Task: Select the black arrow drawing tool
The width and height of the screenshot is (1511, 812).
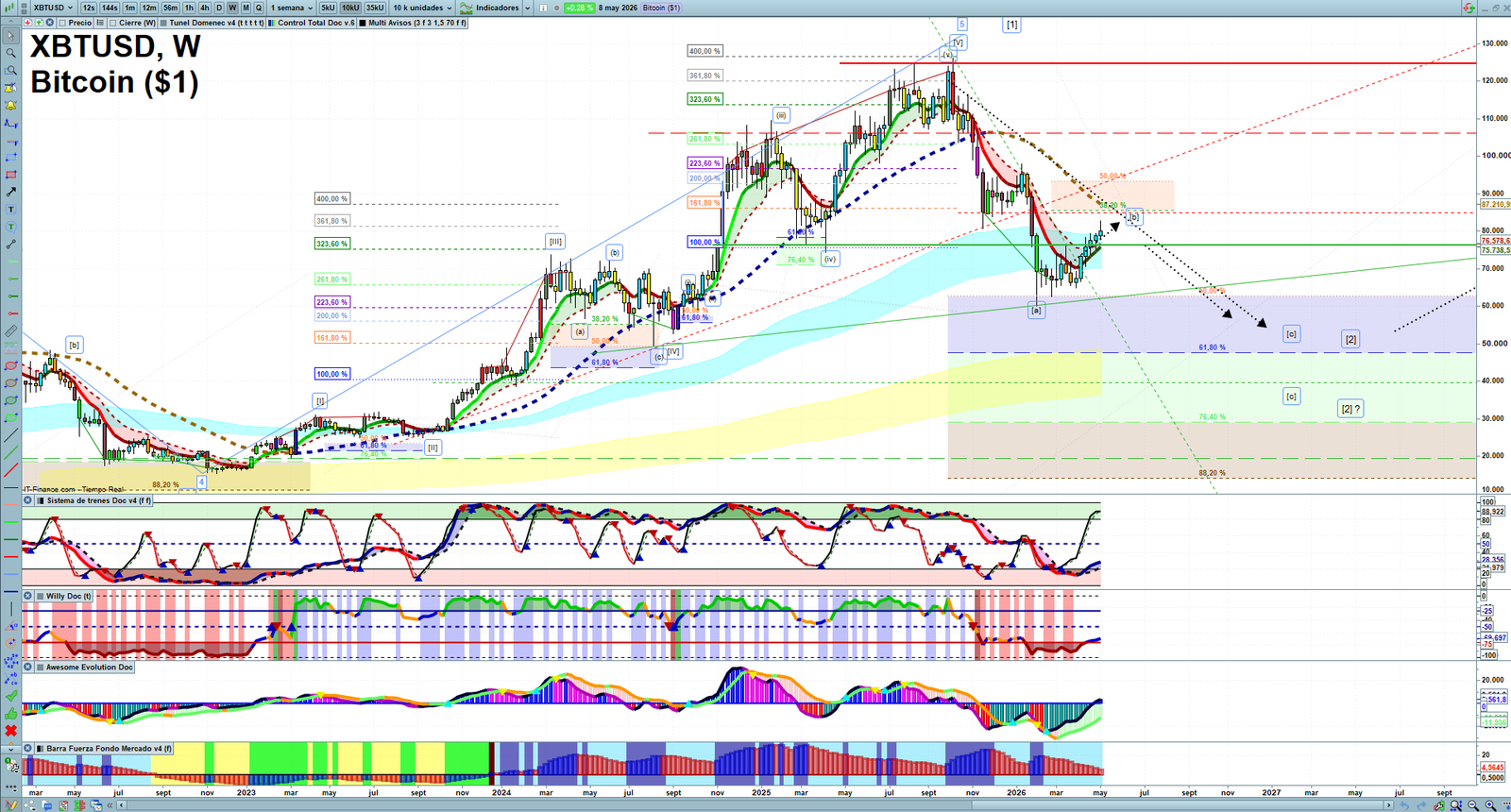Action: [x=10, y=192]
